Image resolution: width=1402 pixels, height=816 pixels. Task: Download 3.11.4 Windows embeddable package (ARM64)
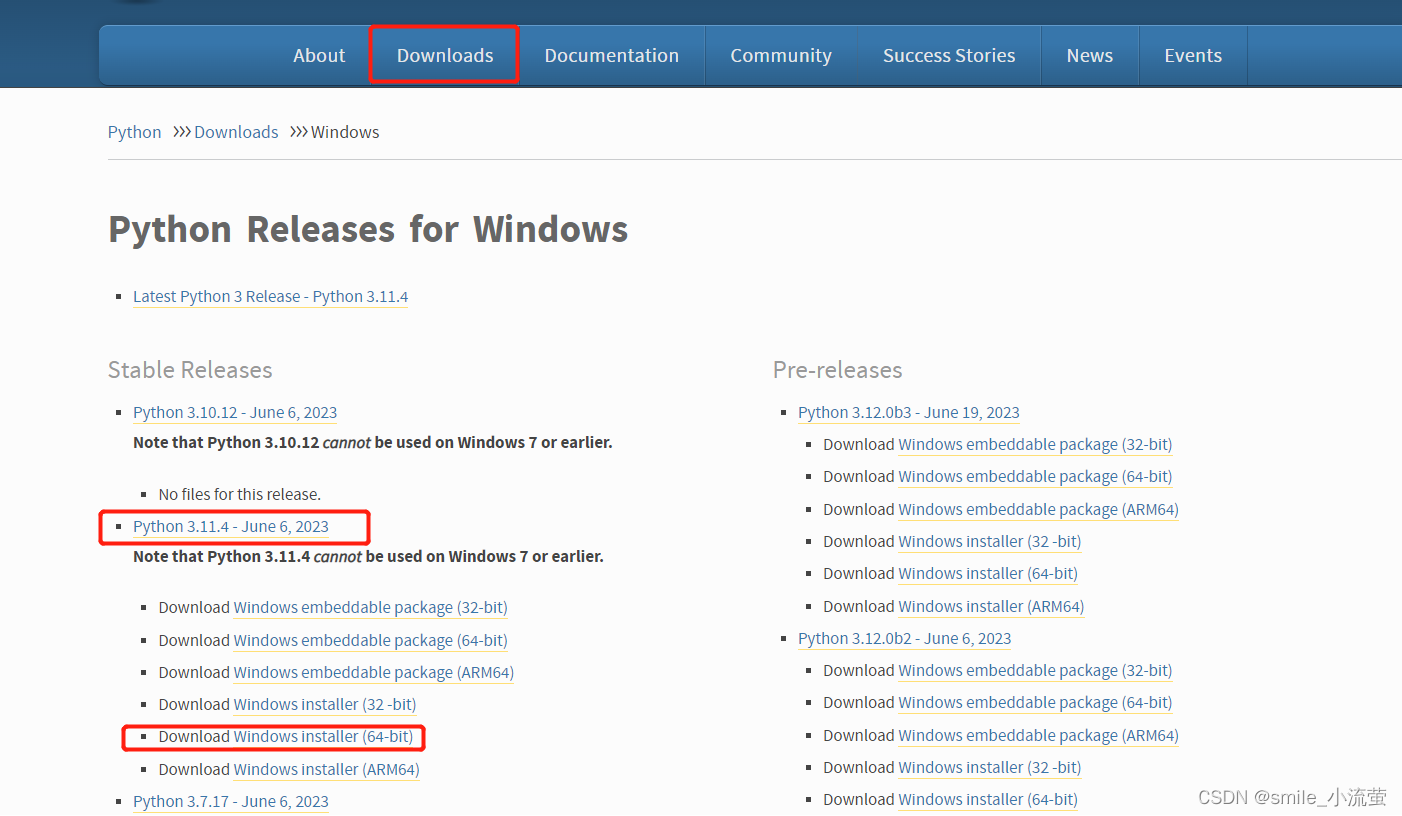(373, 673)
